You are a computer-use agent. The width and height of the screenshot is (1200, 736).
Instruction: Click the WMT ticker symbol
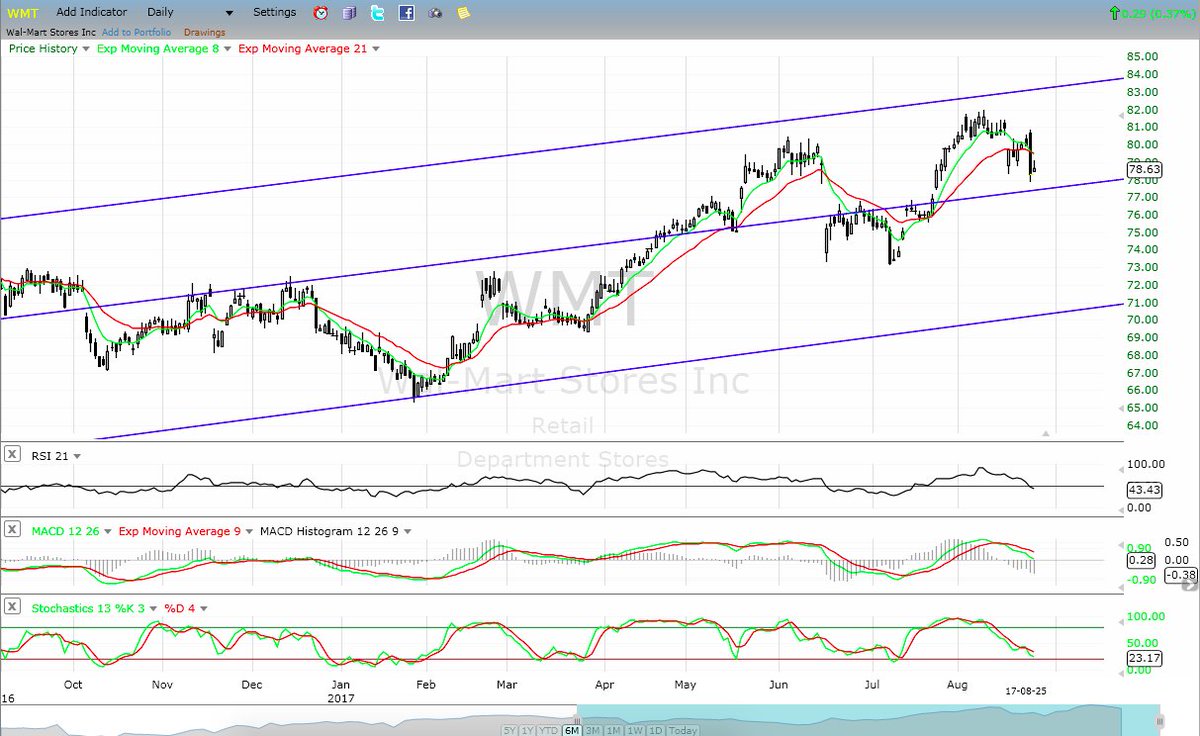point(22,12)
